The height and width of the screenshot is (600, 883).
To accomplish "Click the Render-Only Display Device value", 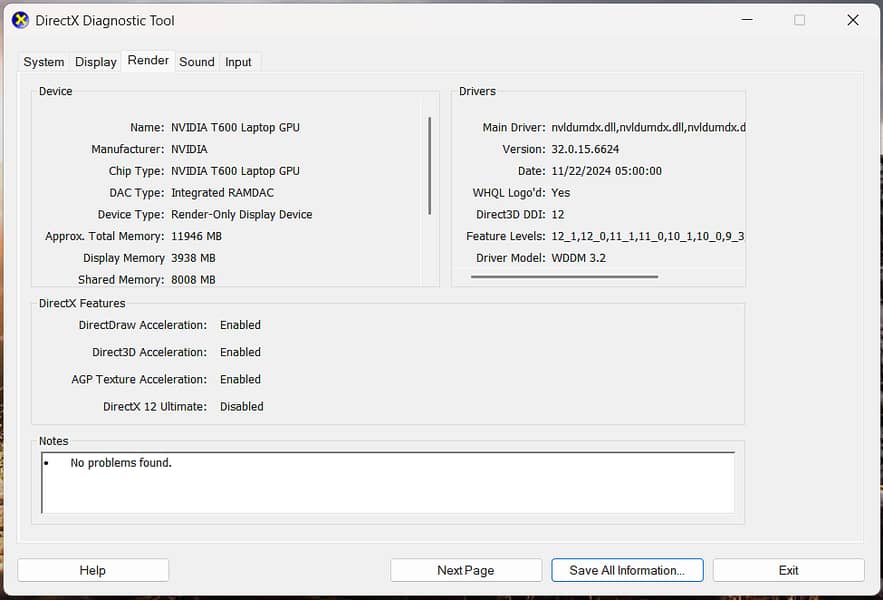I will click(x=242, y=214).
